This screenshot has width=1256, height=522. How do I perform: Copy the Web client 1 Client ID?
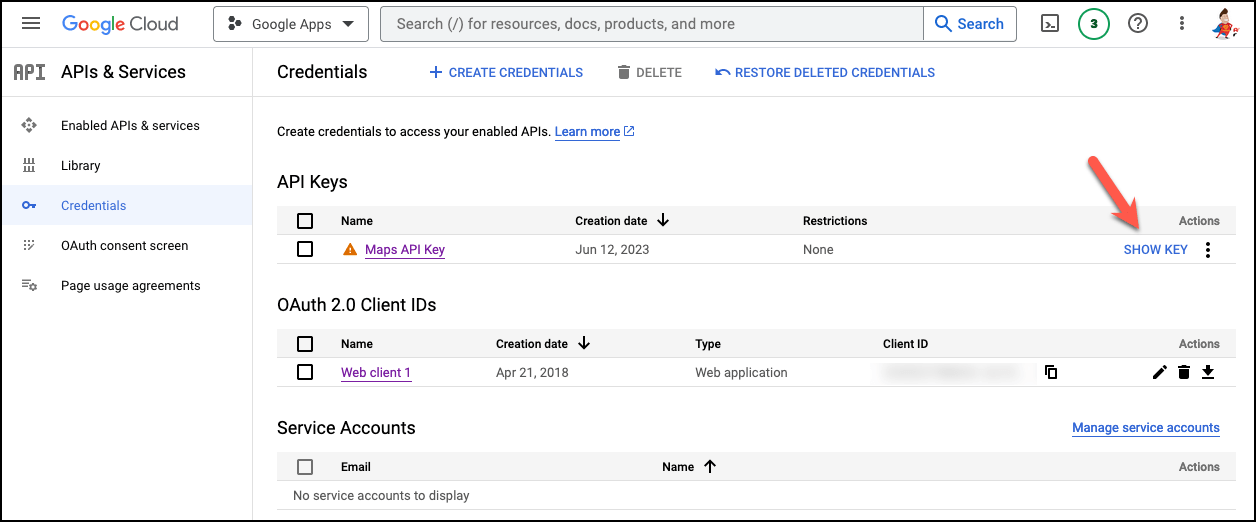pos(1051,372)
